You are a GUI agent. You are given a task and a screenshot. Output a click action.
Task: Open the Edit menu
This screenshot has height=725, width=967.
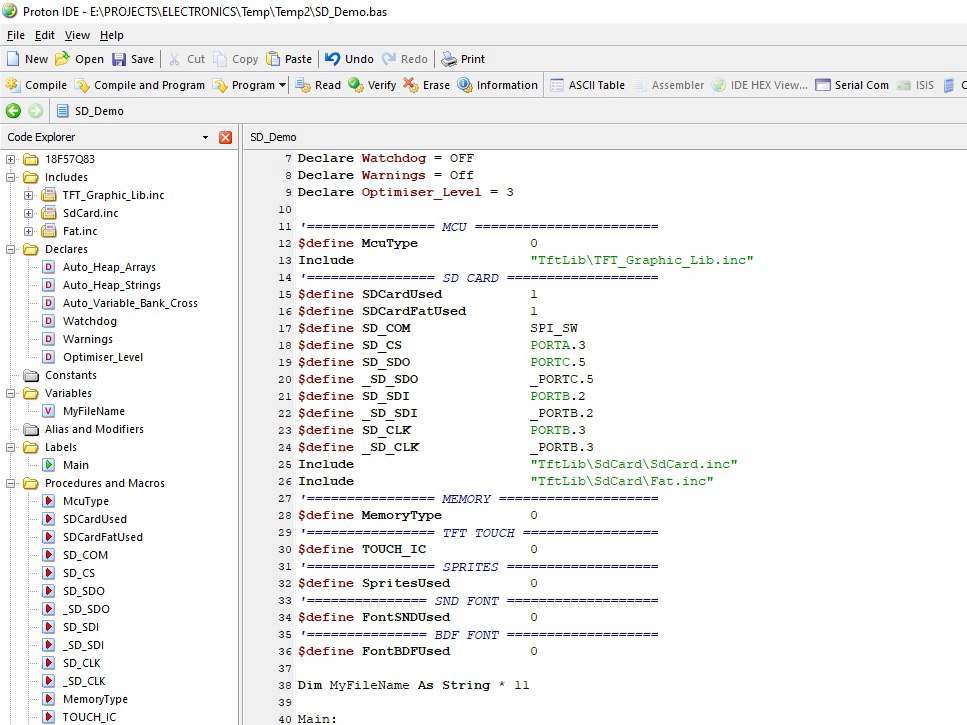coord(44,35)
